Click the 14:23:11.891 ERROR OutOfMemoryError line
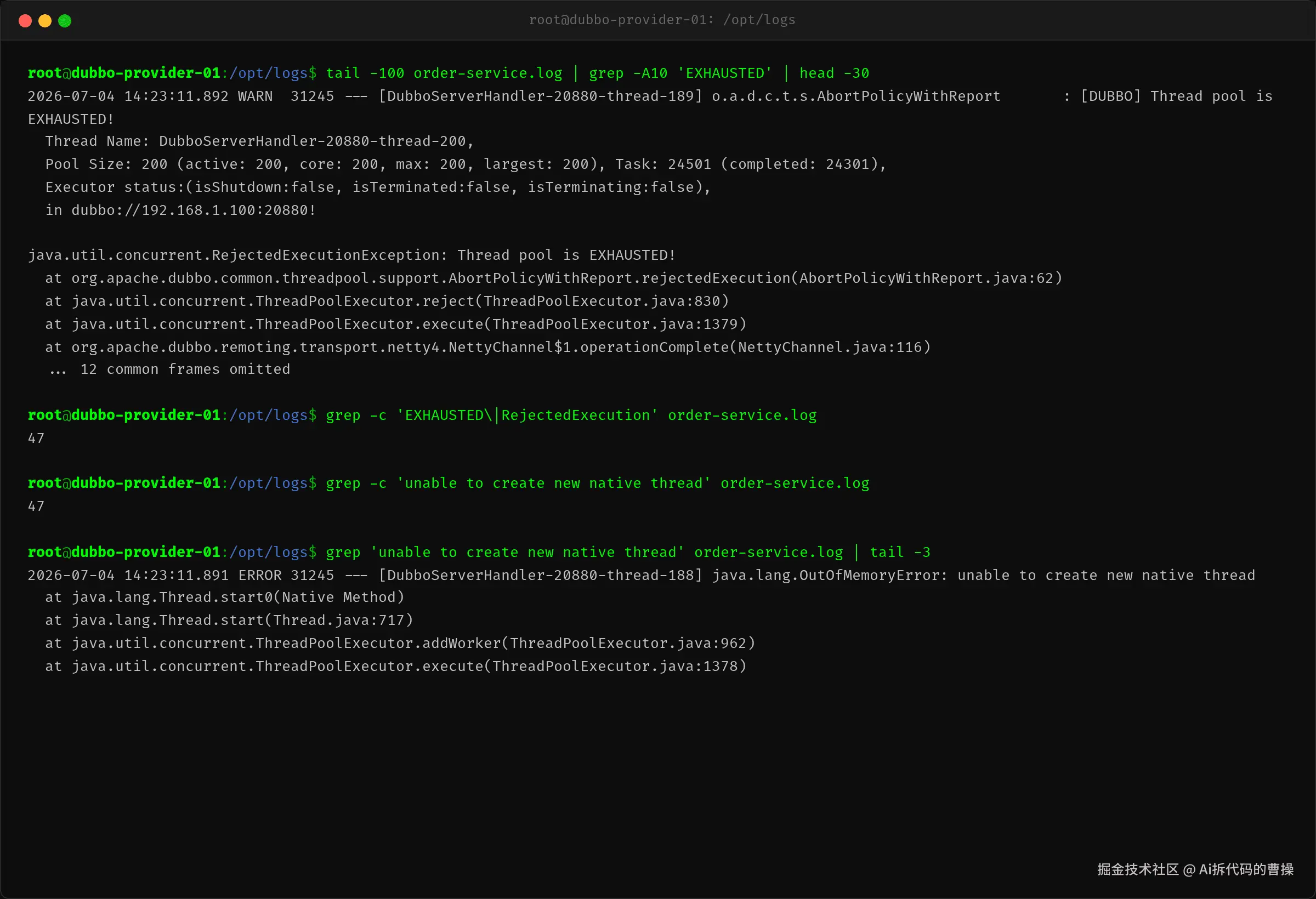1316x899 pixels. (641, 575)
